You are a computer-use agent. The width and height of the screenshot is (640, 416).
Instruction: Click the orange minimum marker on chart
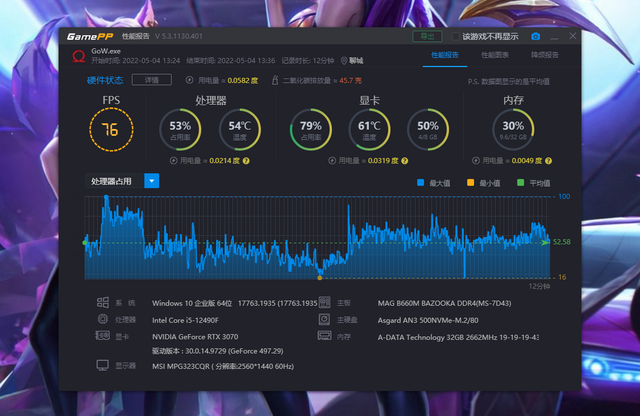pos(320,278)
